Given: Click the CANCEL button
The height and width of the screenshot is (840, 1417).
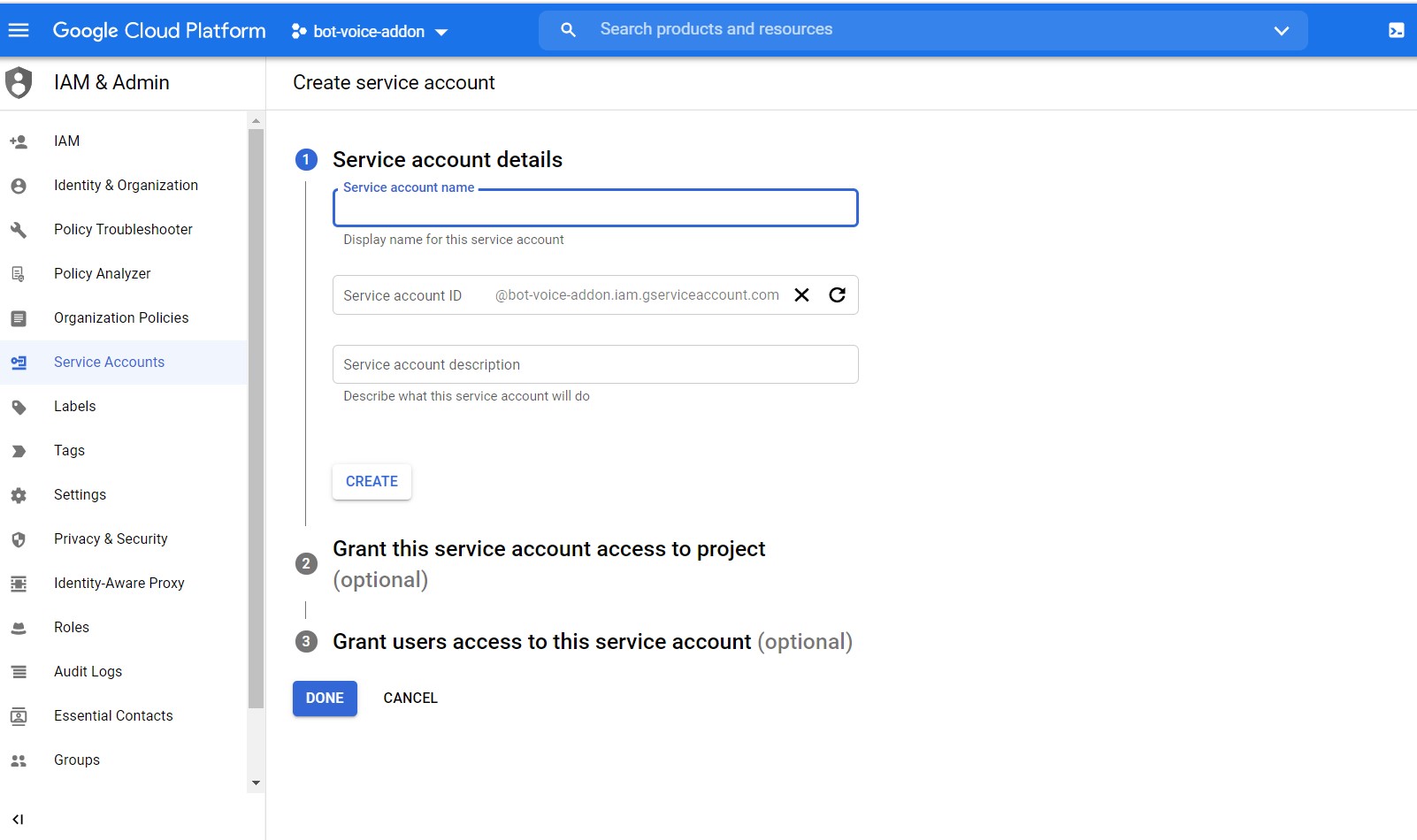Looking at the screenshot, I should 410,699.
